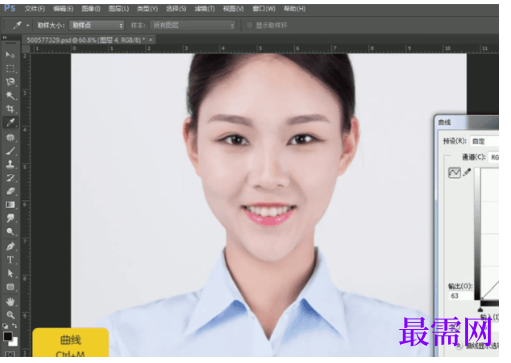The height and width of the screenshot is (363, 511).
Task: Select the Crop tool
Action: (x=10, y=109)
